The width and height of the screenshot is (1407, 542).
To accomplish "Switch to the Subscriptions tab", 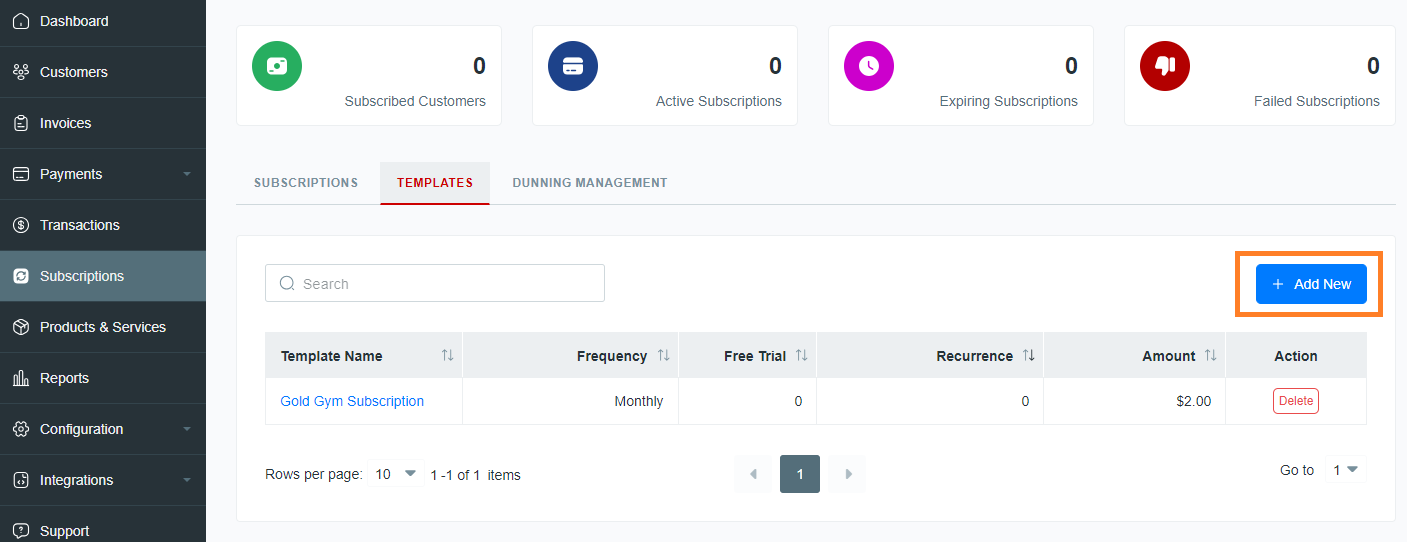I will (306, 183).
